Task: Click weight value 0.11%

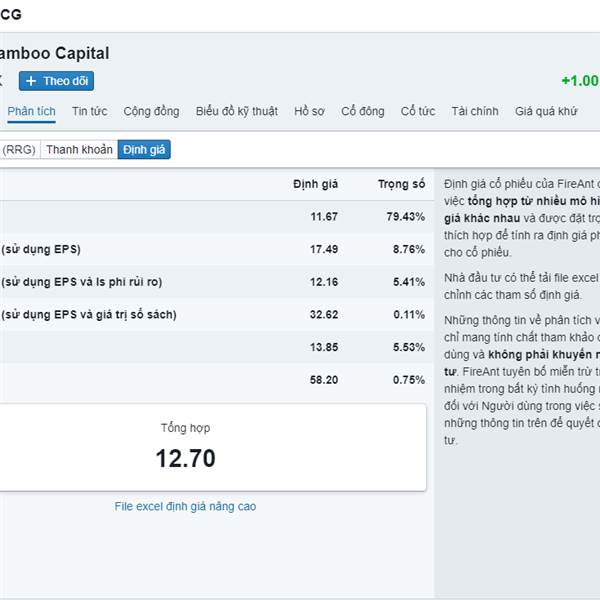Action: pyautogui.click(x=409, y=315)
